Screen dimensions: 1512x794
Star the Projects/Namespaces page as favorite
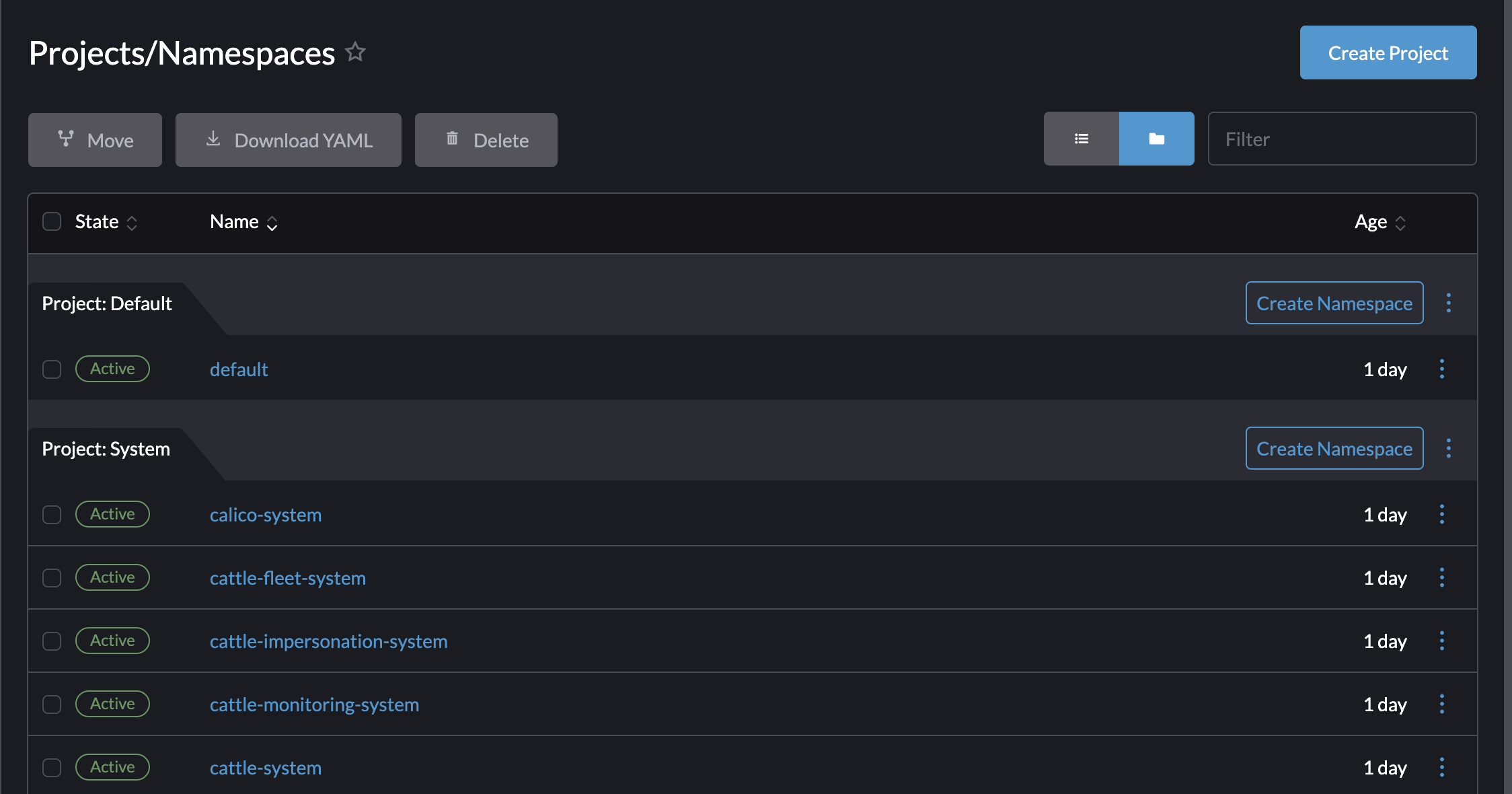(356, 52)
